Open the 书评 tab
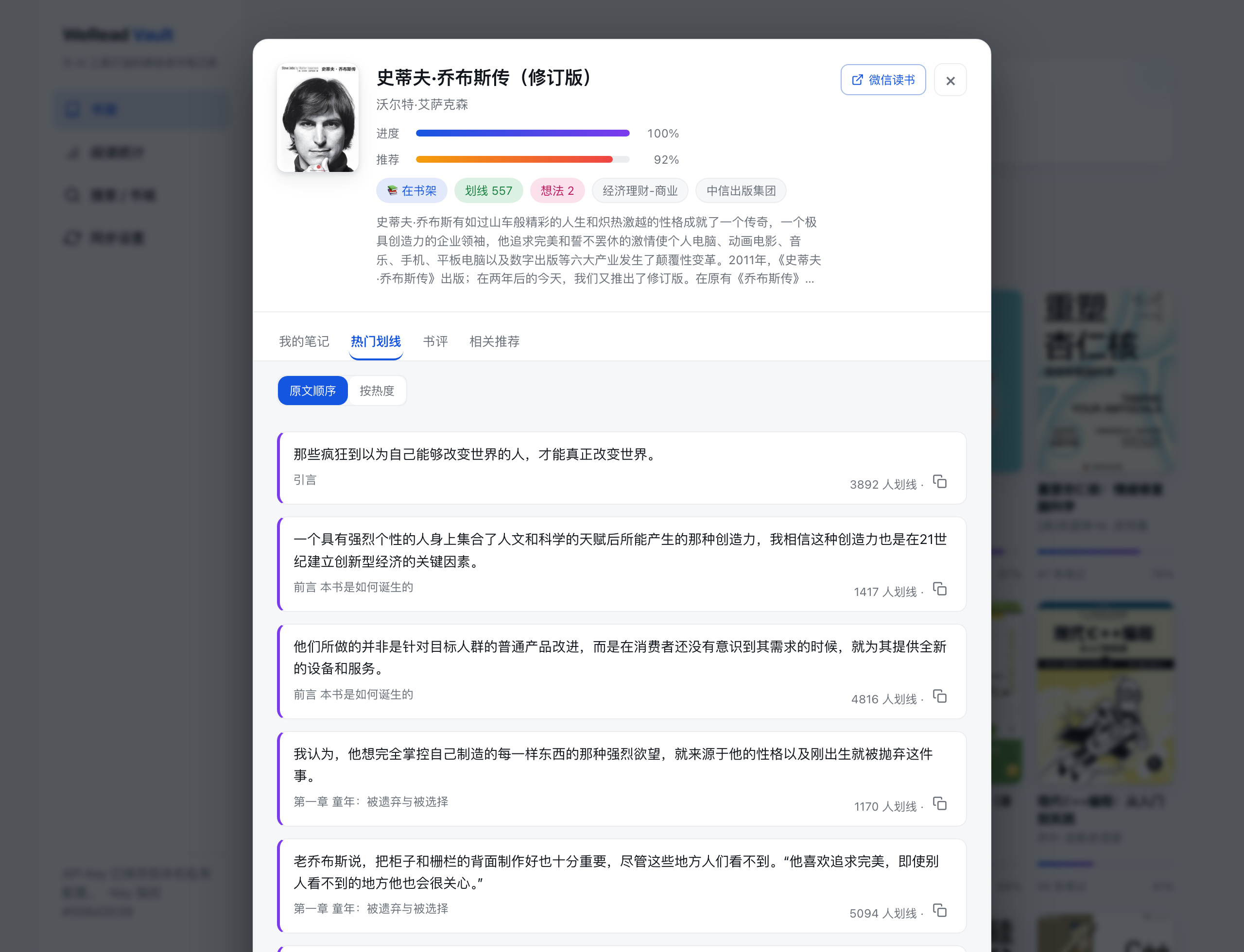Screen dimensions: 1244x952 pos(435,341)
